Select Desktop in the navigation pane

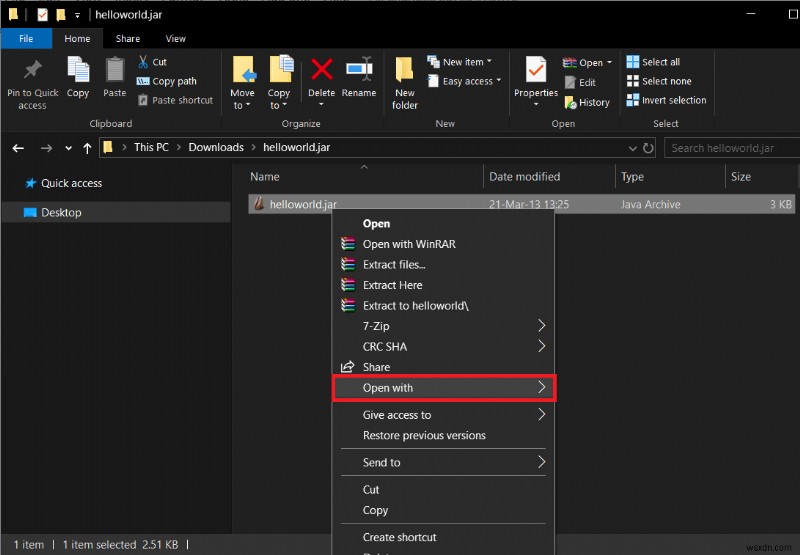pyautogui.click(x=61, y=212)
